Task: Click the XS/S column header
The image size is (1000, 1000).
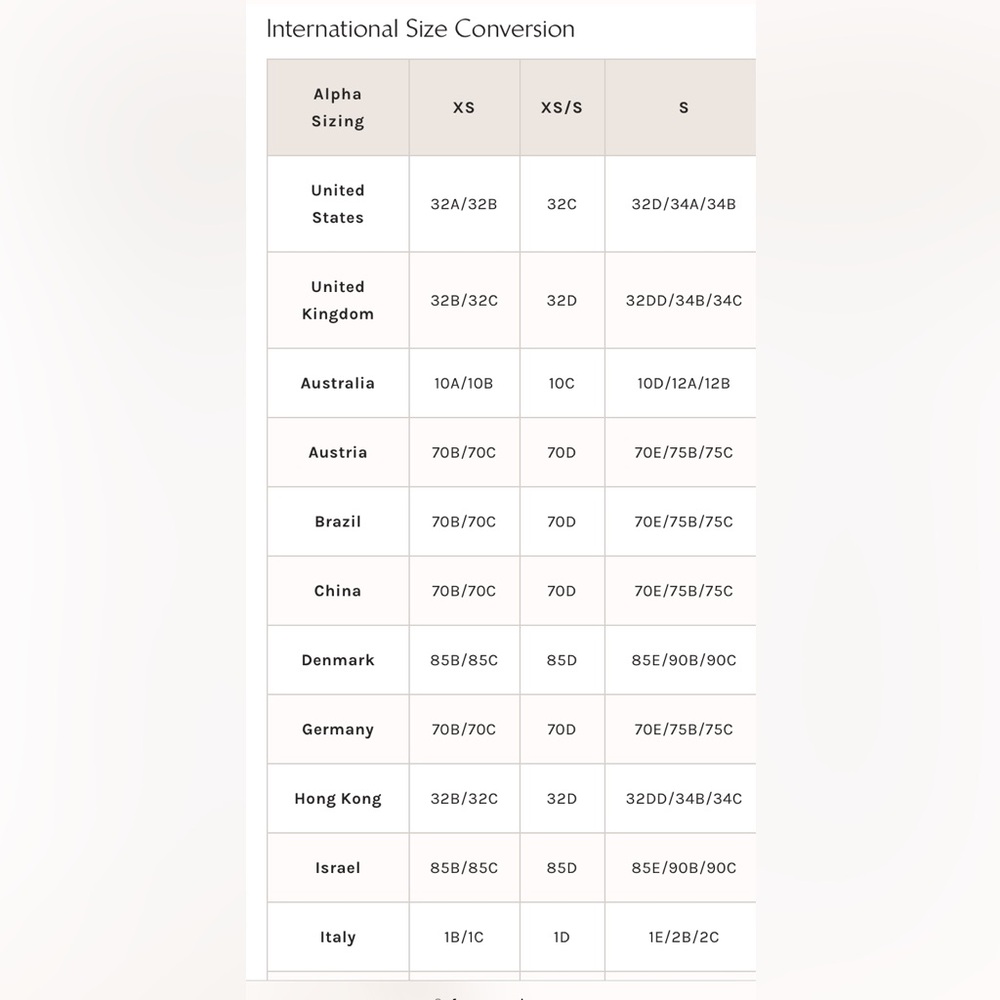Action: pos(562,108)
